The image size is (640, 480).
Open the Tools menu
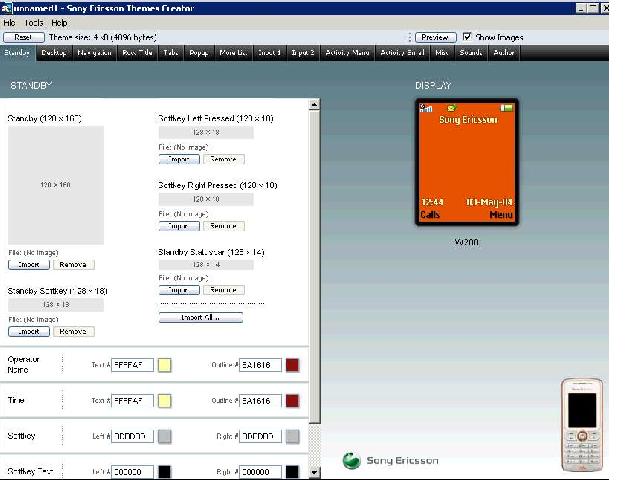(34, 23)
